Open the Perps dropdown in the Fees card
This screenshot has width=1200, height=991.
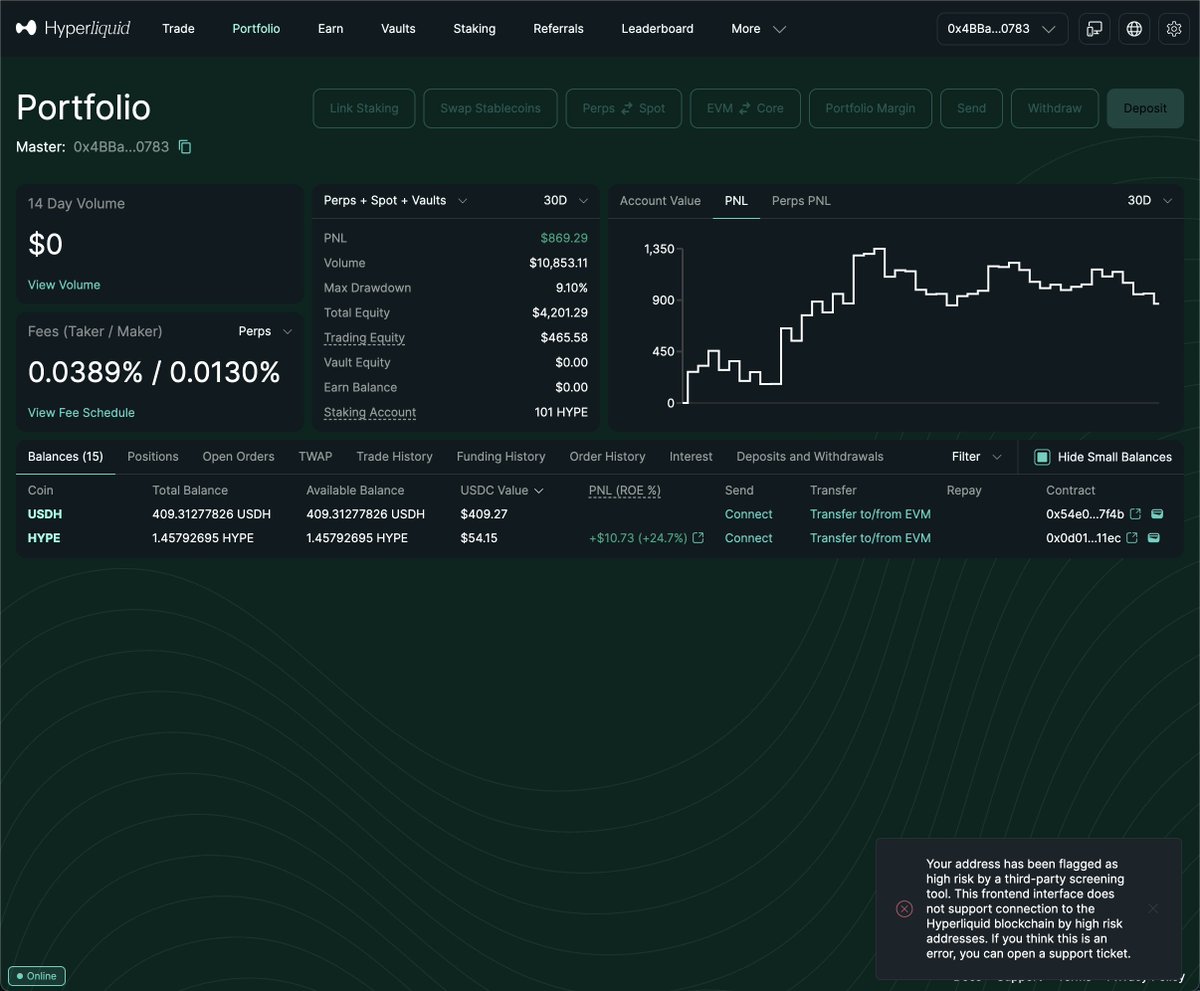point(265,331)
